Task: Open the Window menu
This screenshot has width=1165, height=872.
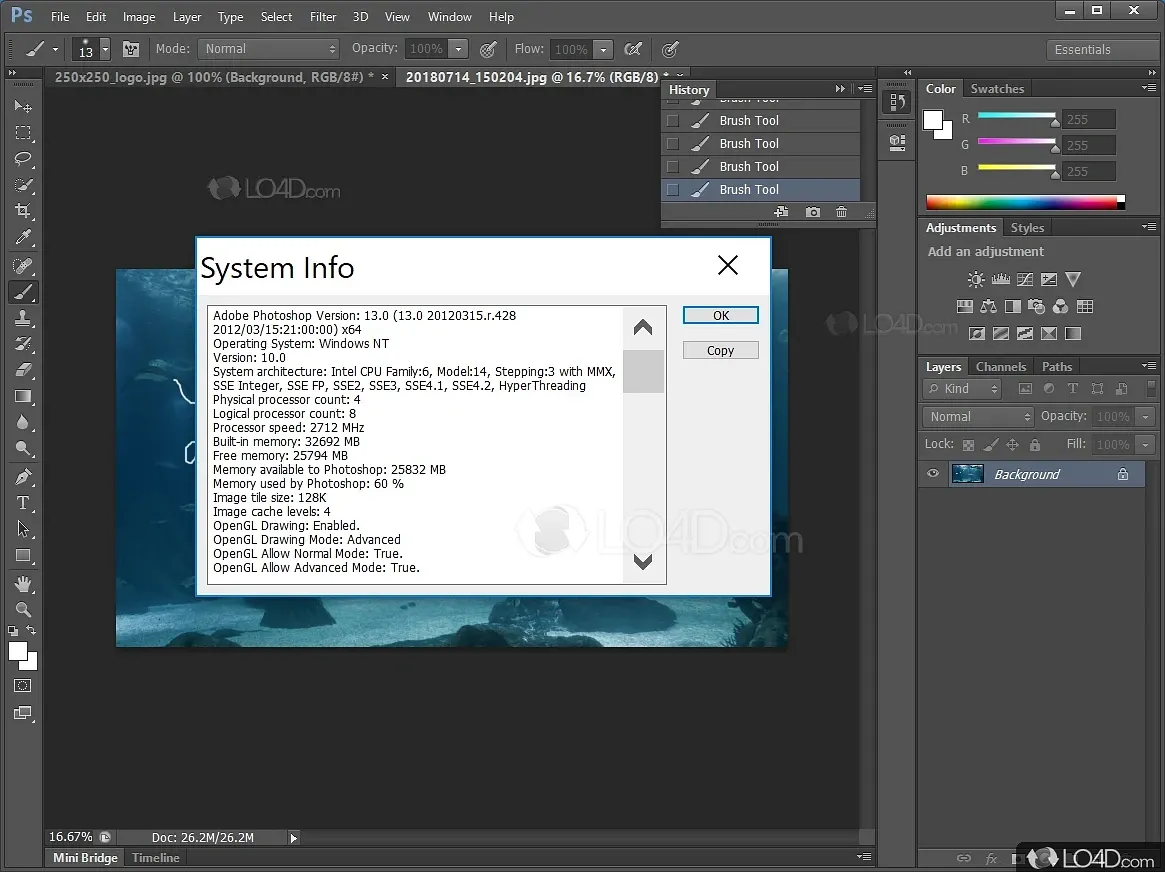Action: (x=450, y=16)
